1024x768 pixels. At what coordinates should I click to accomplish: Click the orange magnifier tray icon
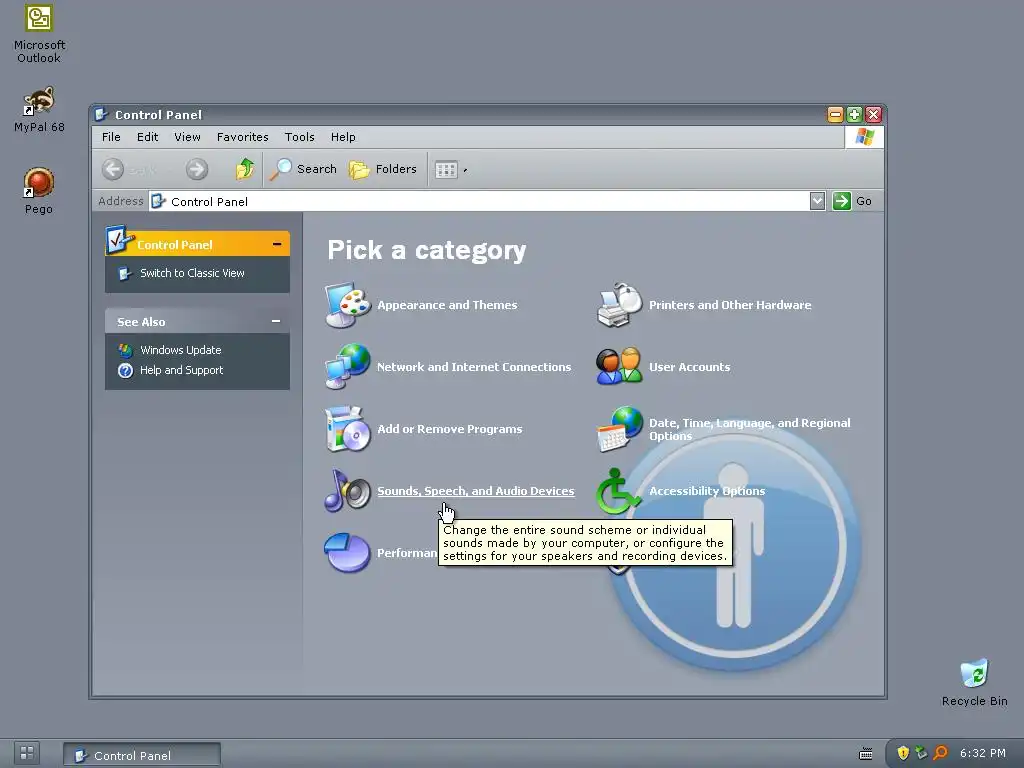[940, 753]
